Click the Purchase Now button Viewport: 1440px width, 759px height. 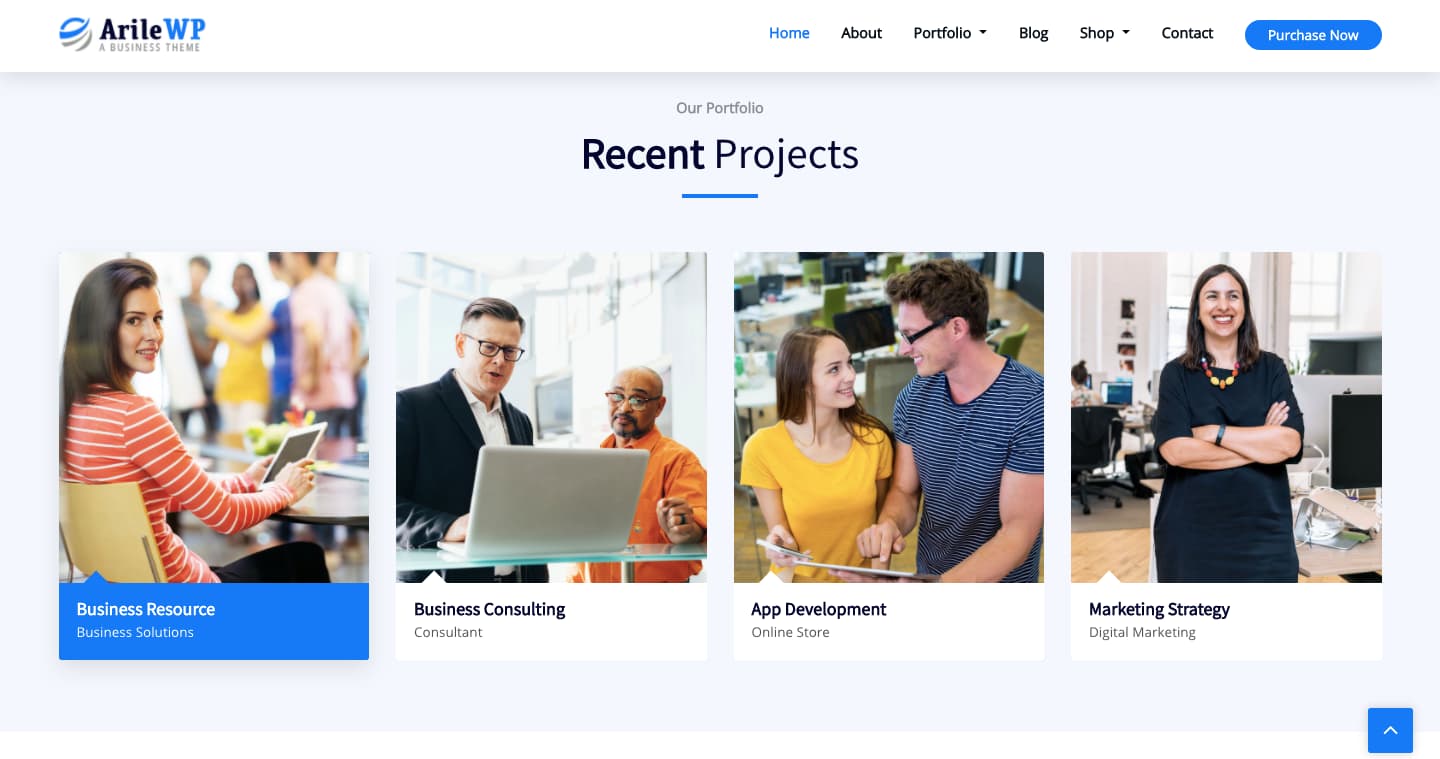[x=1313, y=35]
